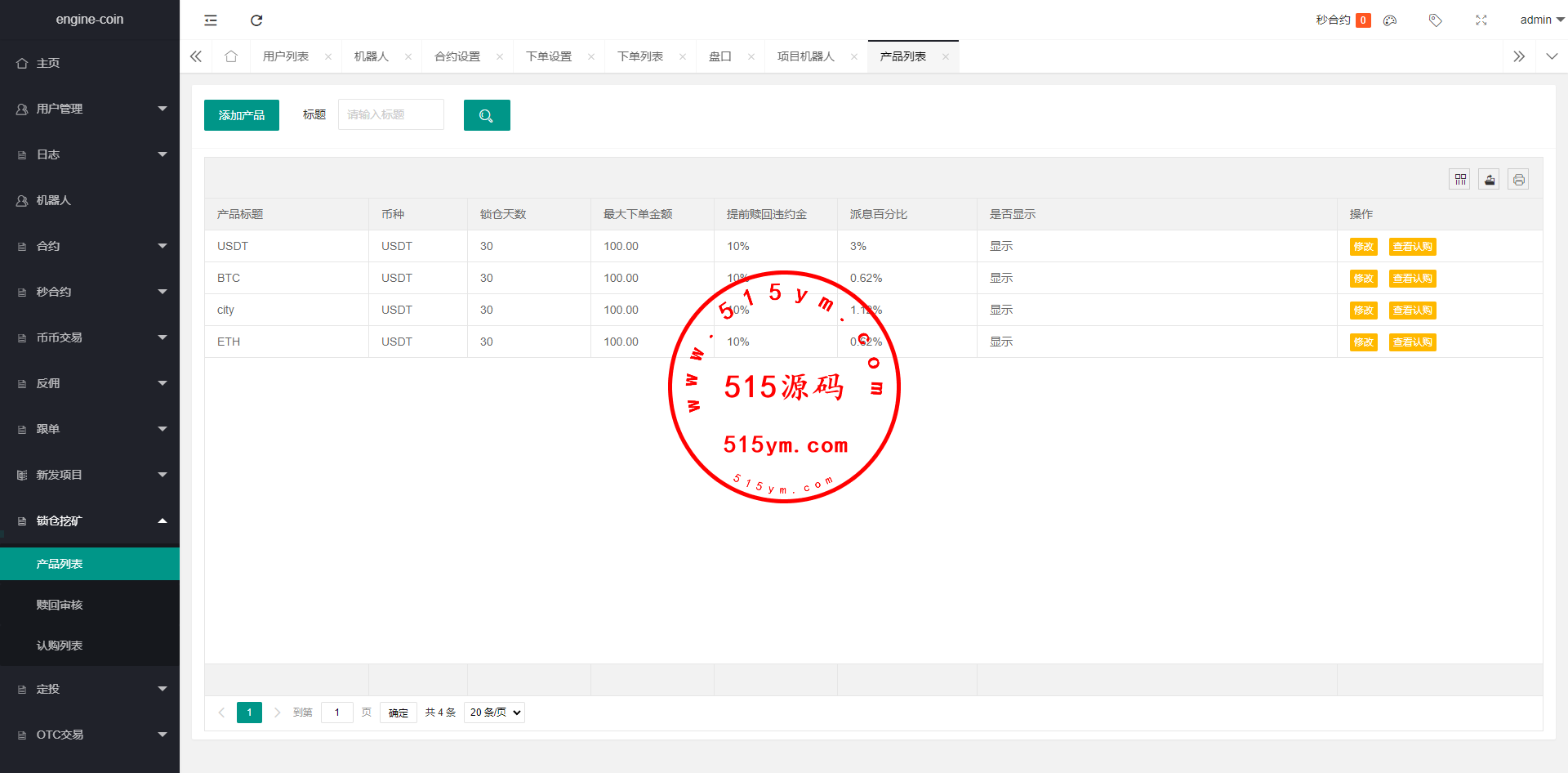Select 赎回审核 in the sidebar
Screen dimensions: 1568x773
click(60, 605)
